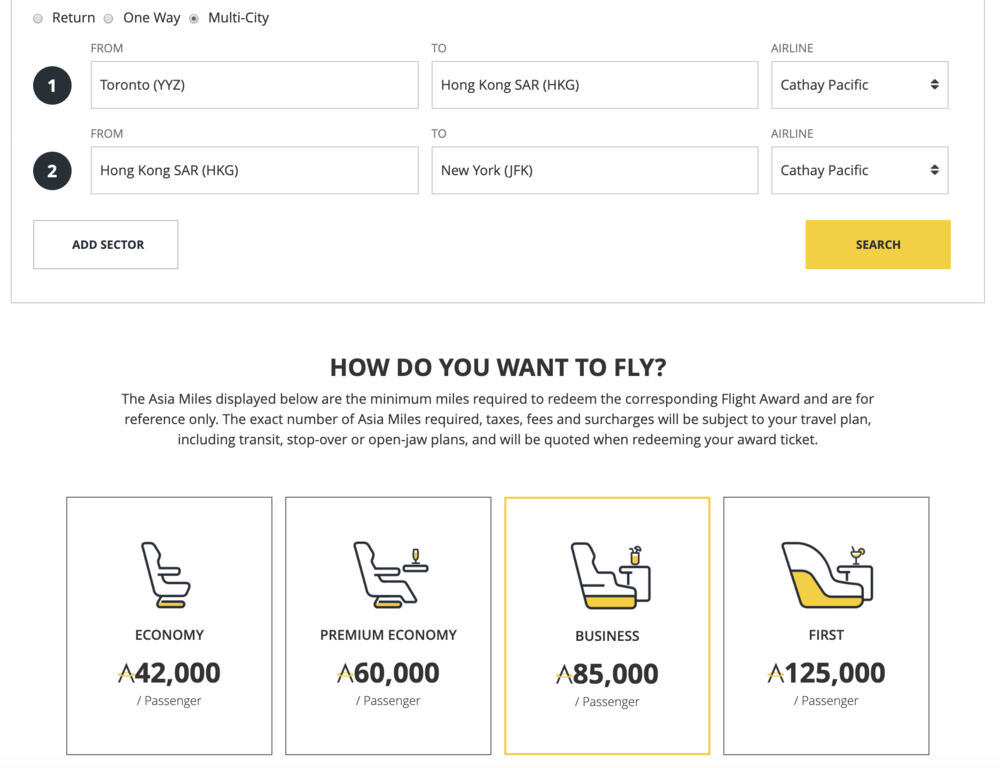
Task: Open the sector 1 Cathay Pacific airline dropdown
Action: [x=859, y=85]
